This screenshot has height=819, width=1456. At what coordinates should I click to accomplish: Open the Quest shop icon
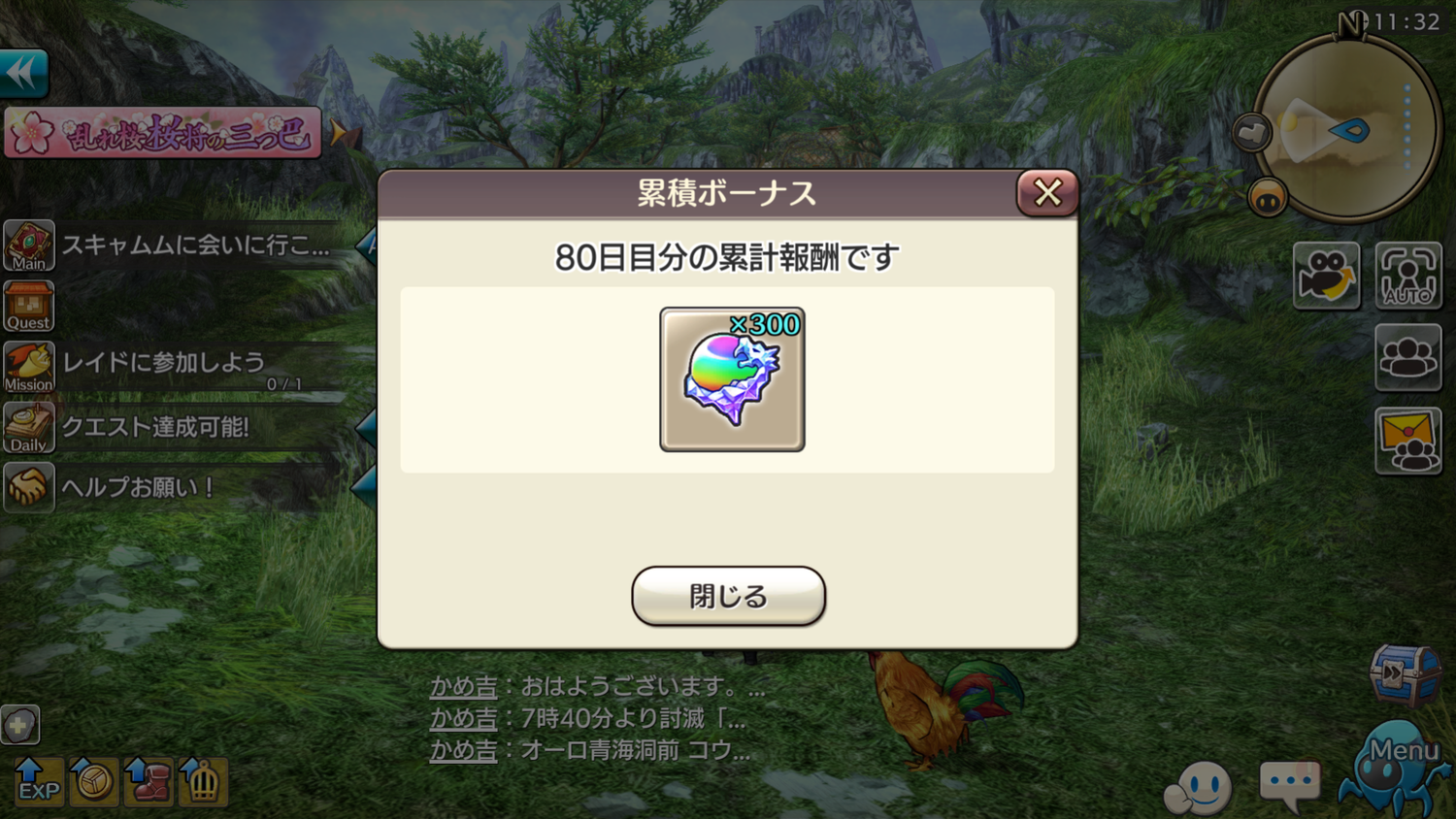tap(29, 306)
